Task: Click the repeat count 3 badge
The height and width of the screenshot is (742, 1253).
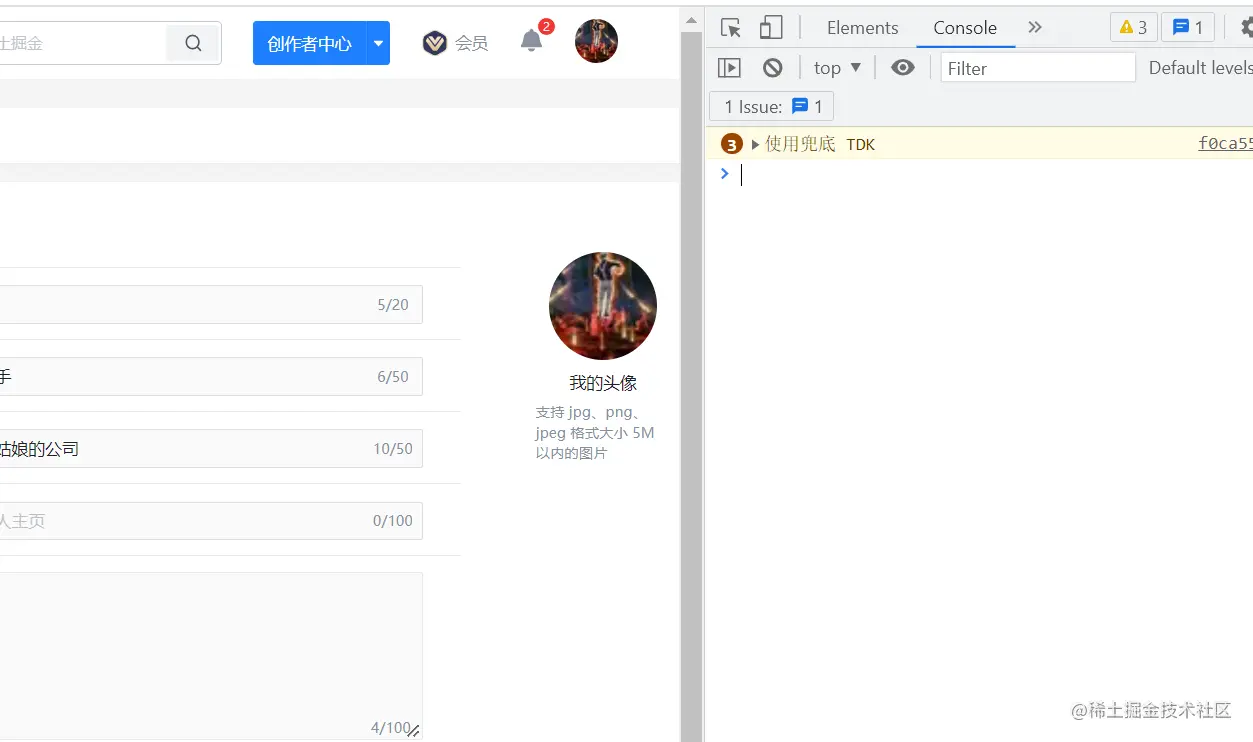Action: (x=732, y=144)
